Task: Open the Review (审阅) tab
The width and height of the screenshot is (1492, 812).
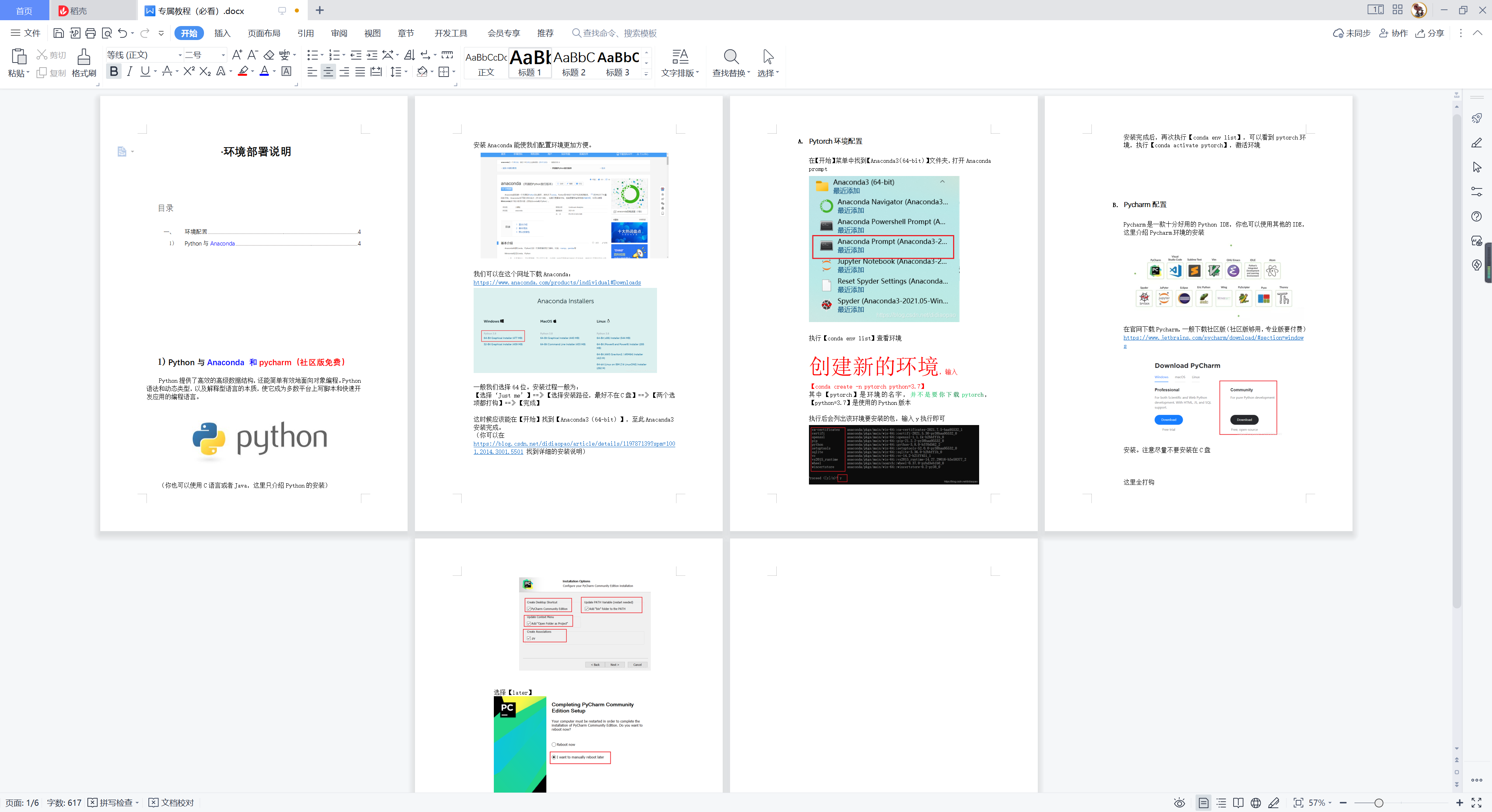Action: 339,33
